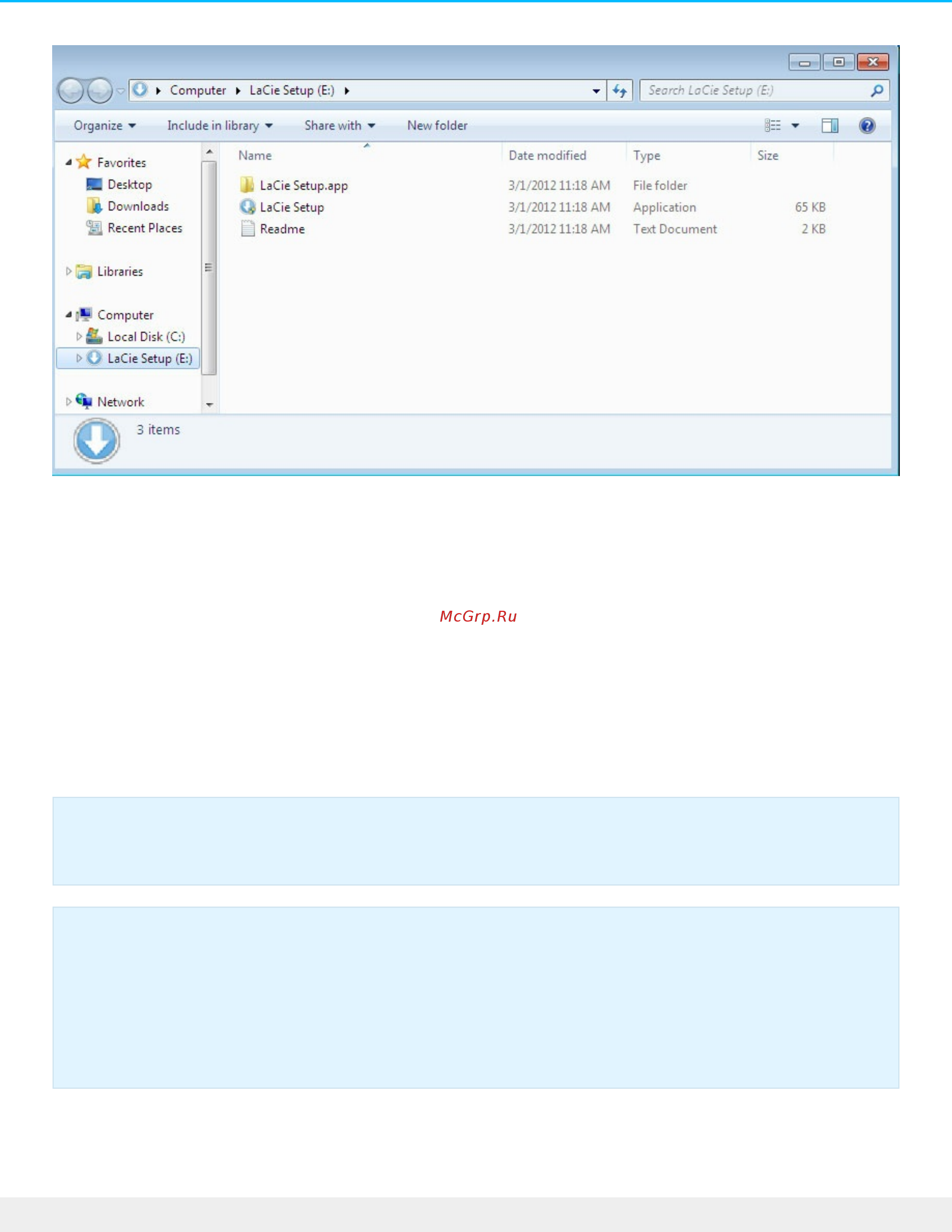This screenshot has height=1232, width=952.
Task: Open the view options dropdown arrow
Action: click(x=795, y=125)
